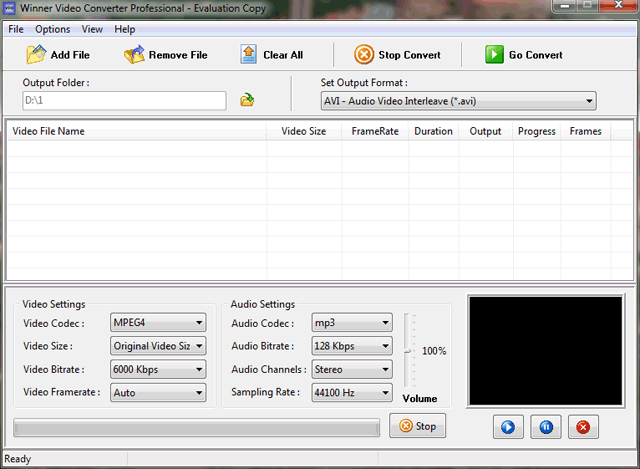Click the 100% volume value
640x469 pixels.
pos(434,351)
